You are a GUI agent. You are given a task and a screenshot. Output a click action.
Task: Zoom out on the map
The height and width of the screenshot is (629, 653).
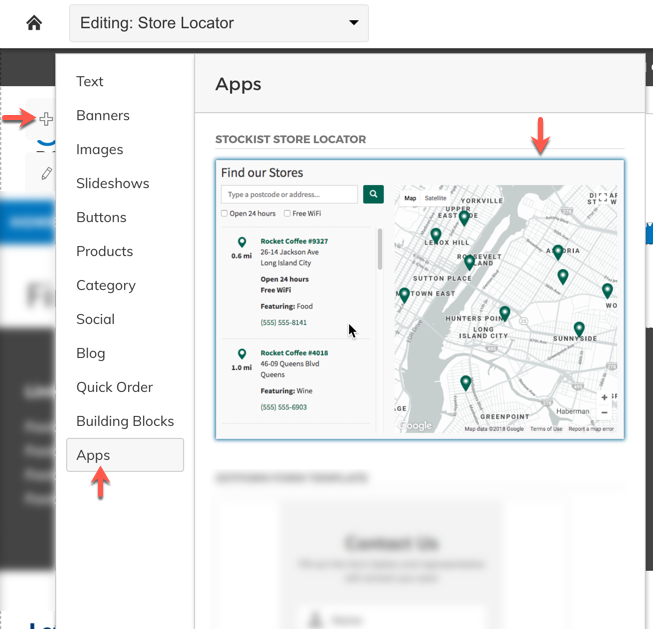tap(604, 412)
